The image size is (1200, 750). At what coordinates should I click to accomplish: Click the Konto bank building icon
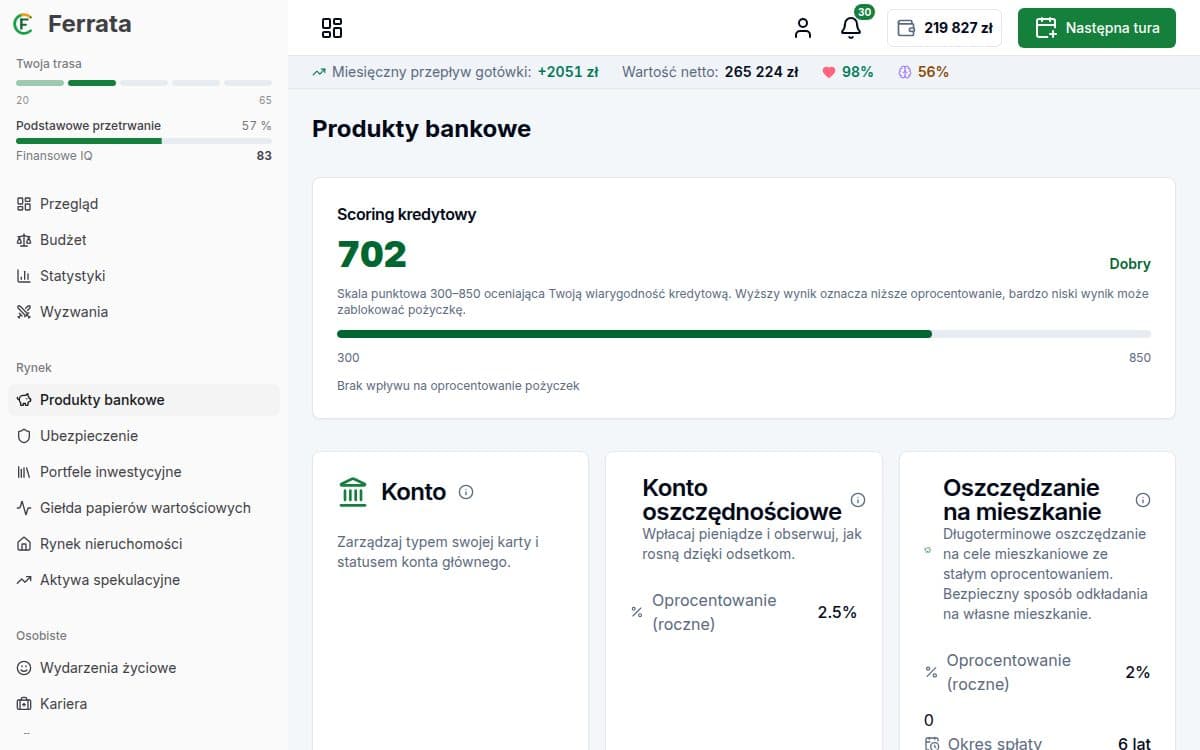353,492
